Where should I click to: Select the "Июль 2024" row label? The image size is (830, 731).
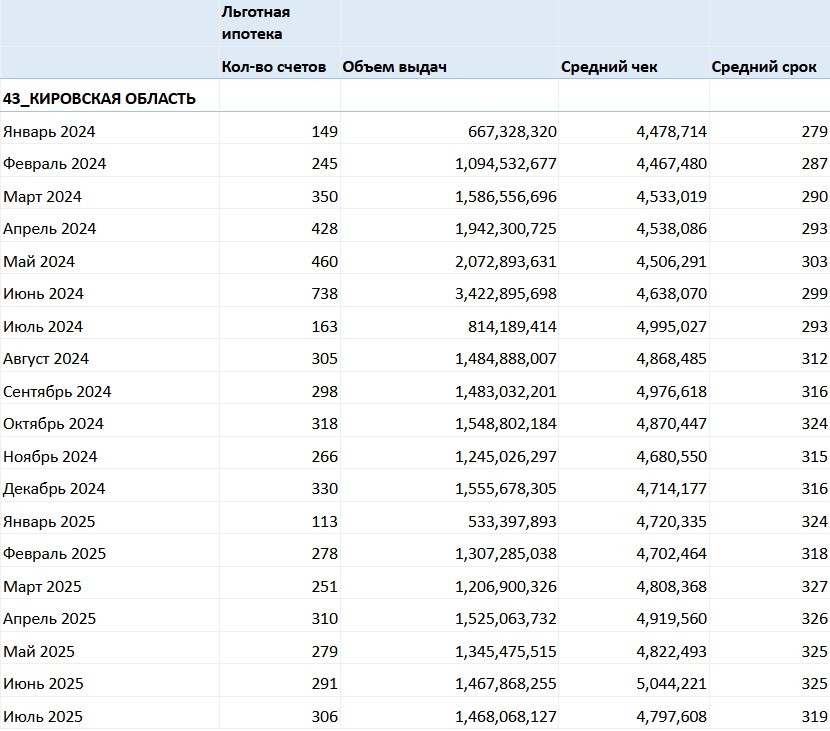coord(43,326)
